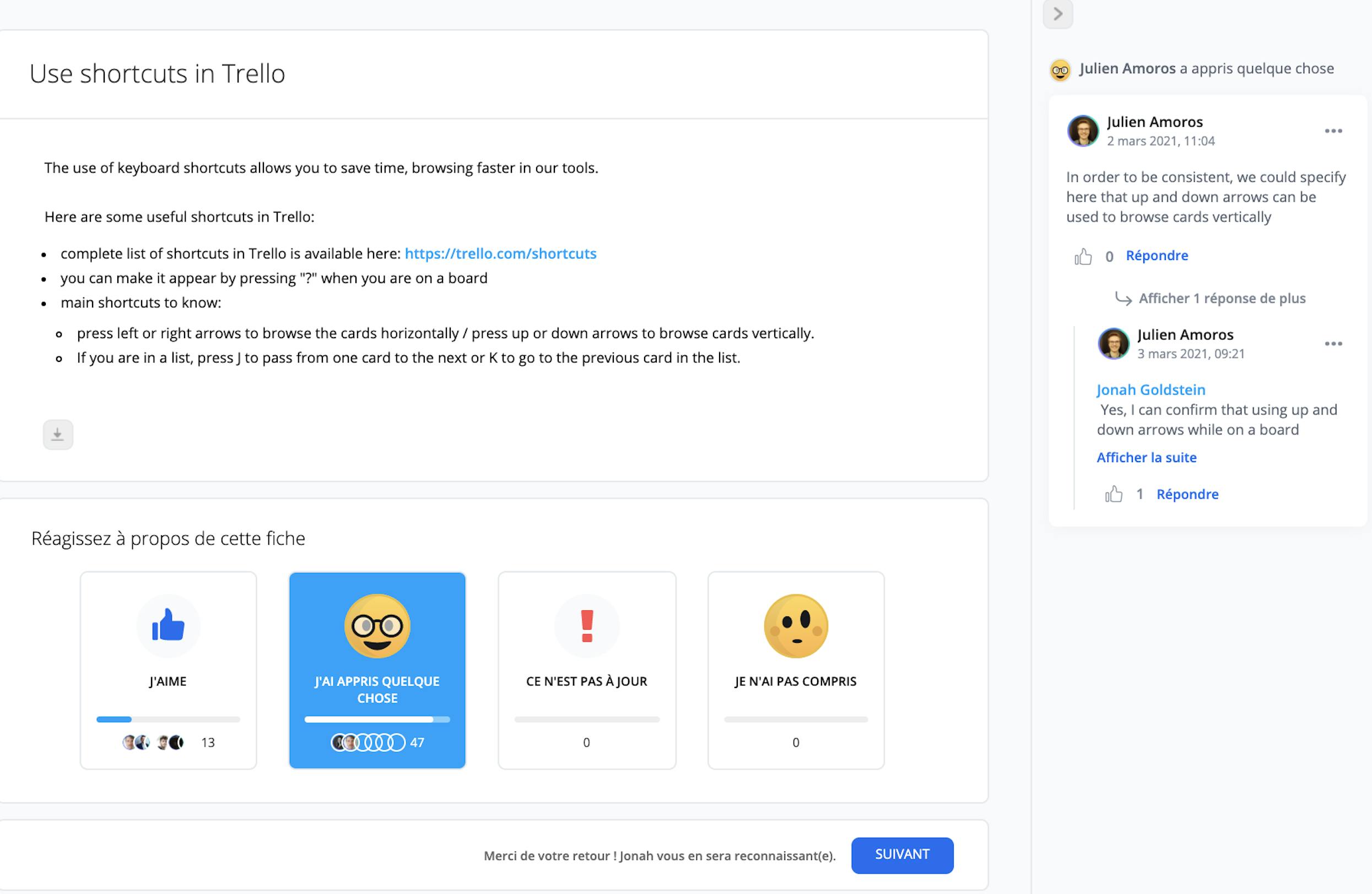Image resolution: width=1372 pixels, height=894 pixels.
Task: Click the CE N'EST PAS À JOUR progress bar
Action: [x=587, y=719]
